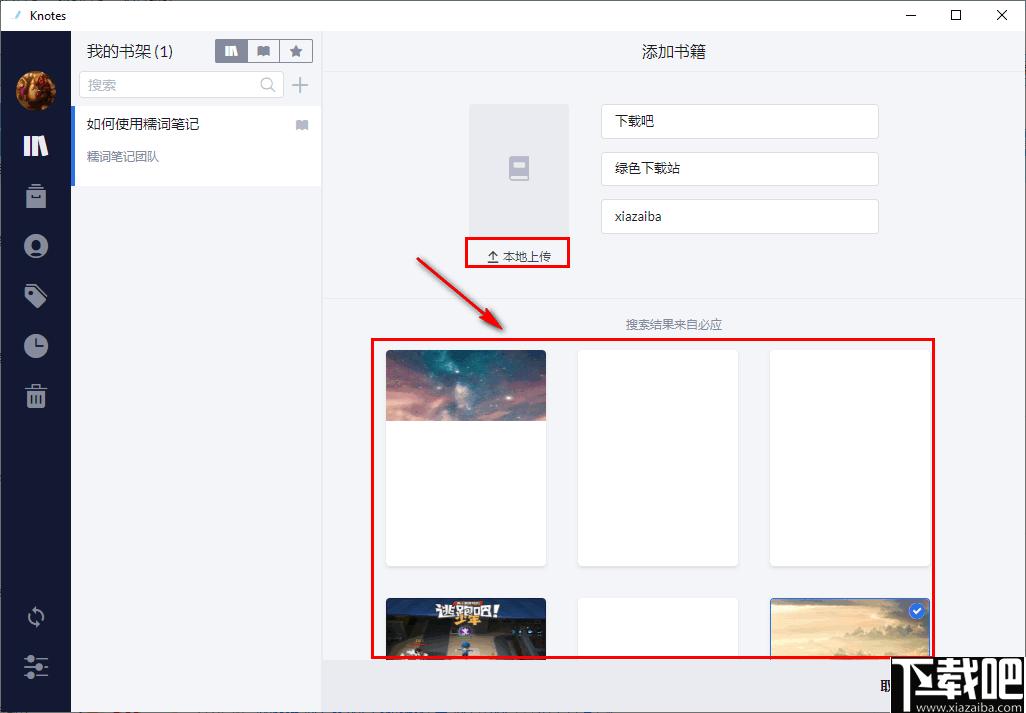1026x713 pixels.
Task: Select the book 如何使用糯词笔记
Action: [196, 146]
